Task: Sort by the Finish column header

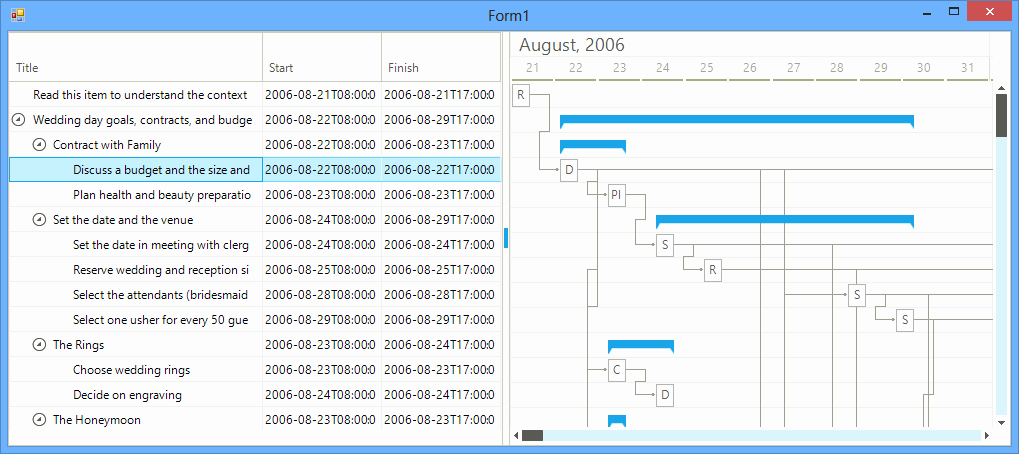Action: pos(441,57)
